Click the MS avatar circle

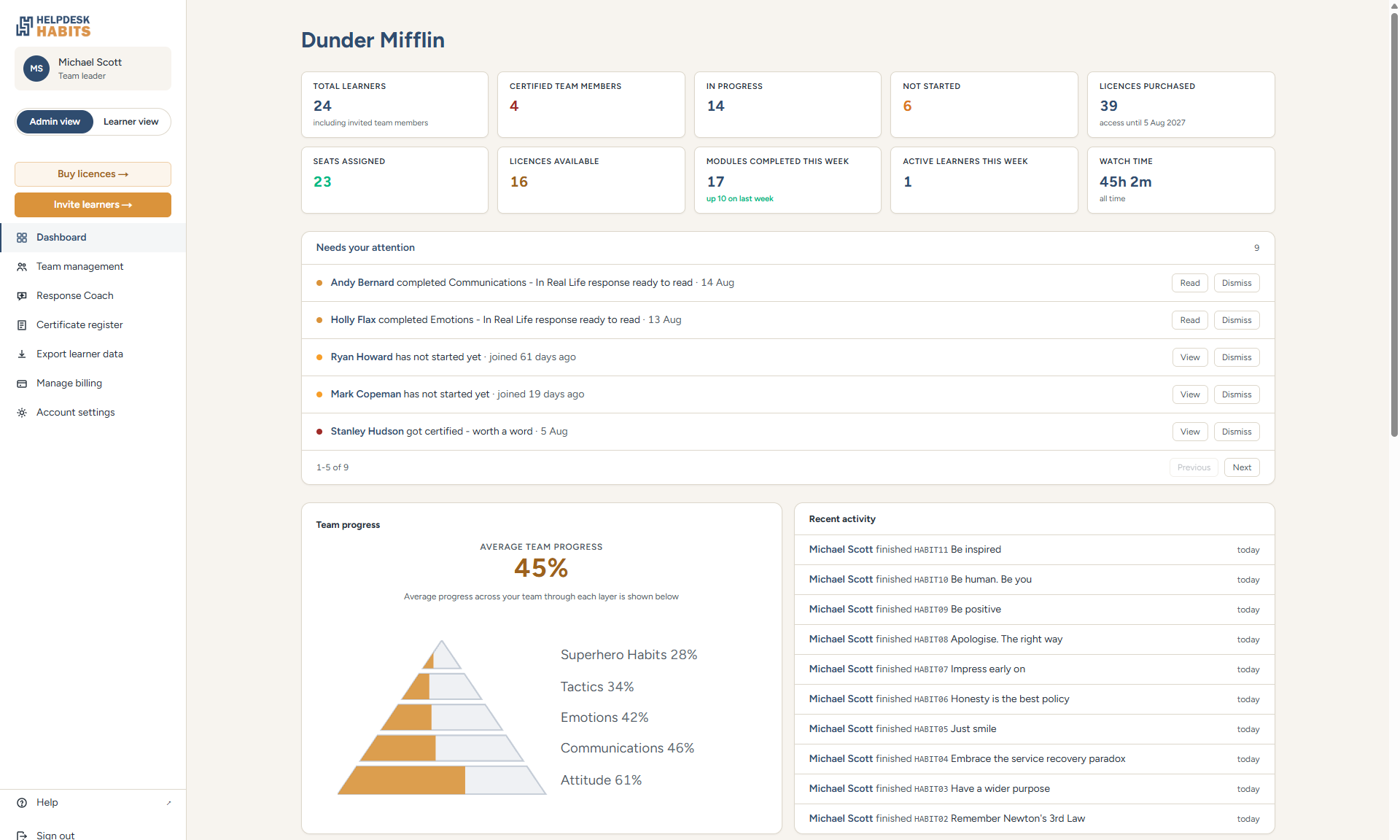tap(36, 69)
